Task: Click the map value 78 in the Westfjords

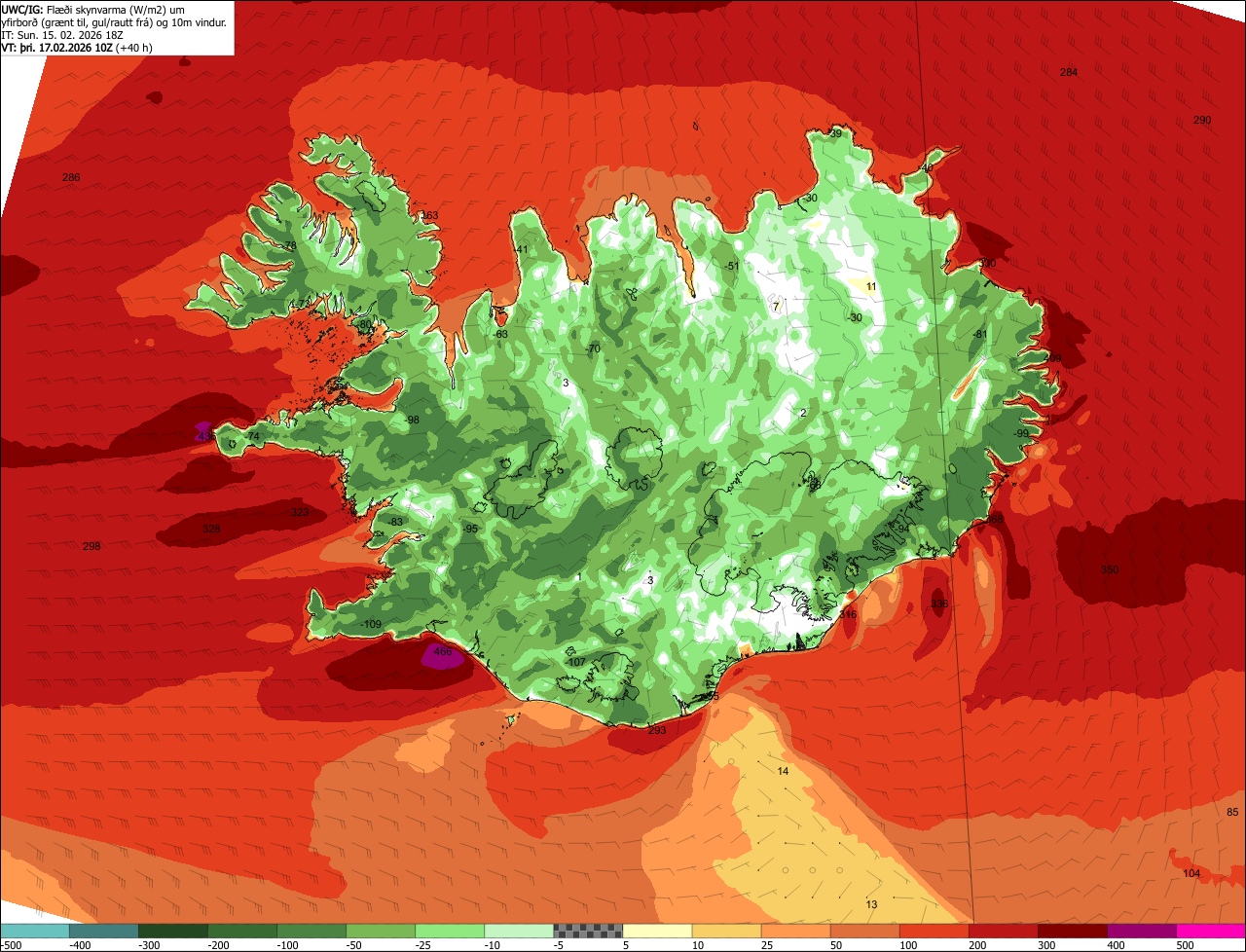Action: [x=289, y=245]
